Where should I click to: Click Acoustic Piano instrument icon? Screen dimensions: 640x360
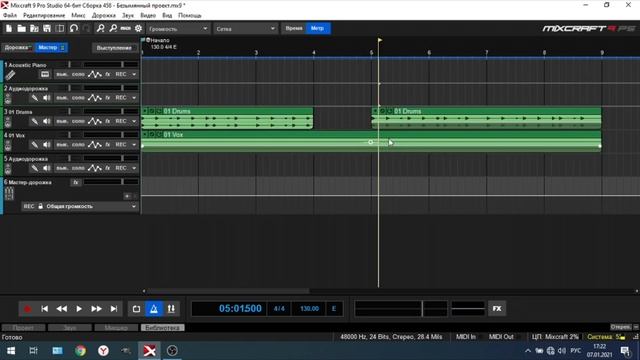click(10, 75)
